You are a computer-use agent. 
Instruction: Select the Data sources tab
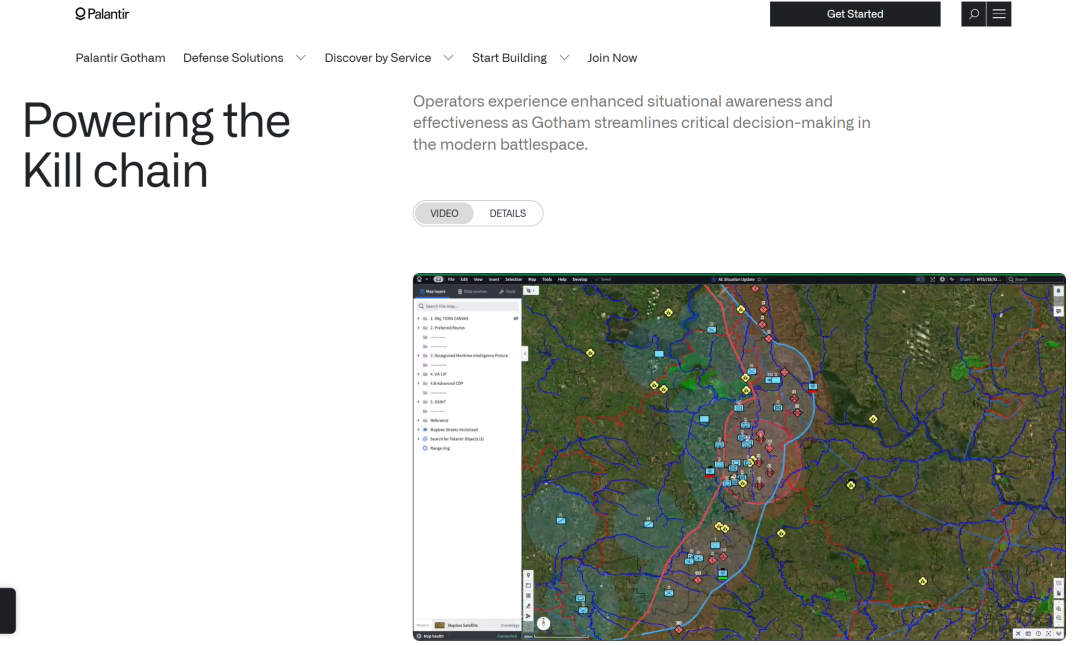472,291
